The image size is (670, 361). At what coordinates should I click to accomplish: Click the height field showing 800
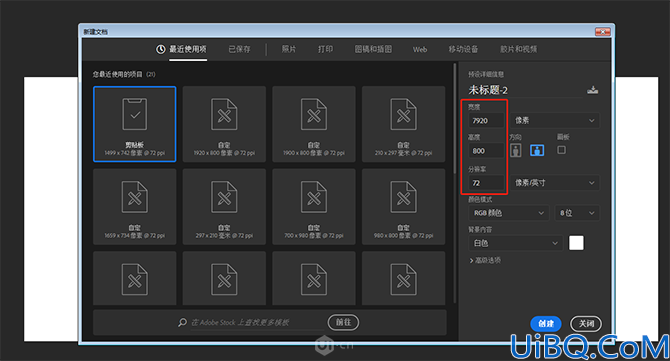pyautogui.click(x=486, y=151)
